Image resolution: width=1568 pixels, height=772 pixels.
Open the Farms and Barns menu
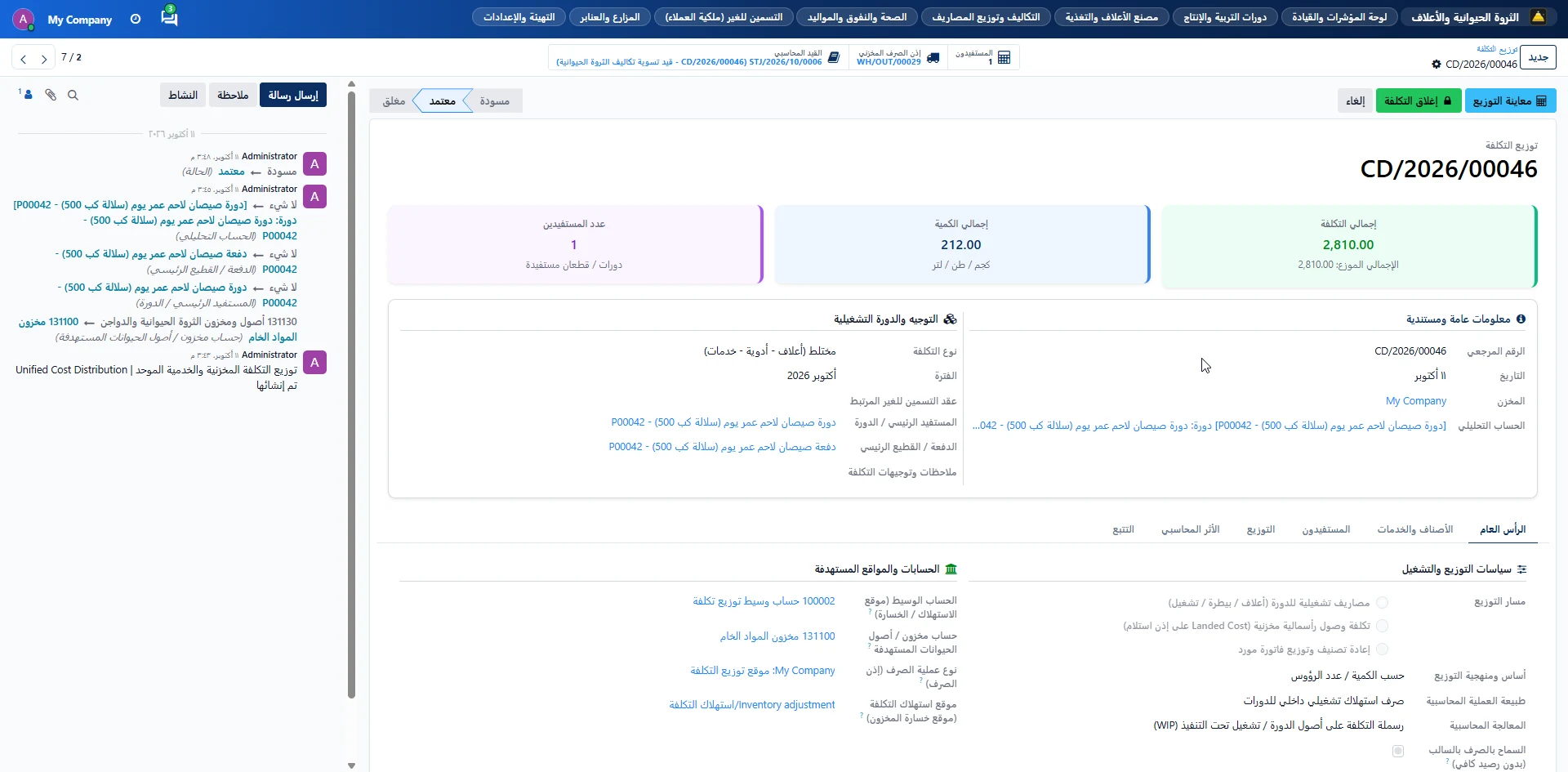[x=610, y=17]
